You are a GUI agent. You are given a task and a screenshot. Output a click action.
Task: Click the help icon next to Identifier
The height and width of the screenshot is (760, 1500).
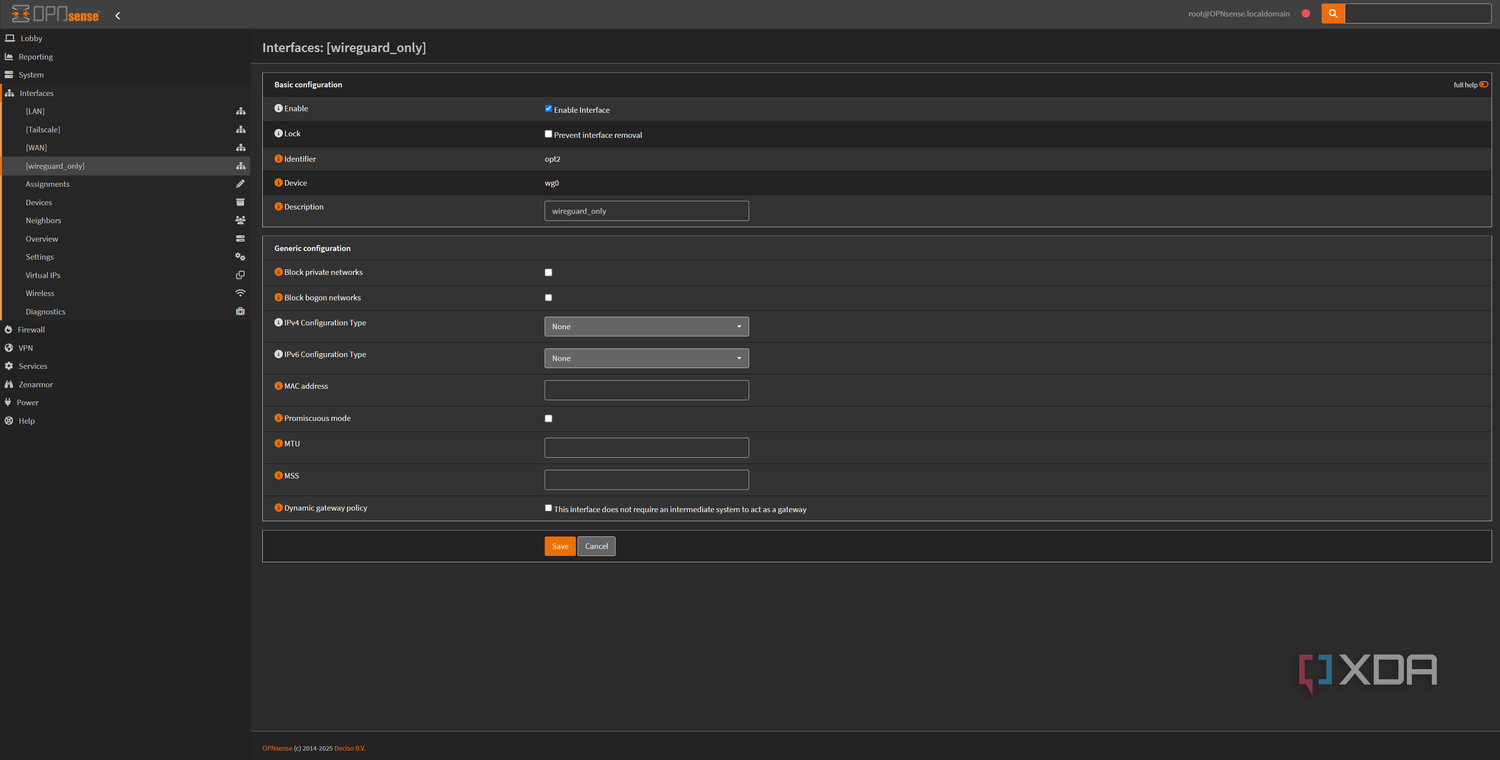(x=279, y=159)
